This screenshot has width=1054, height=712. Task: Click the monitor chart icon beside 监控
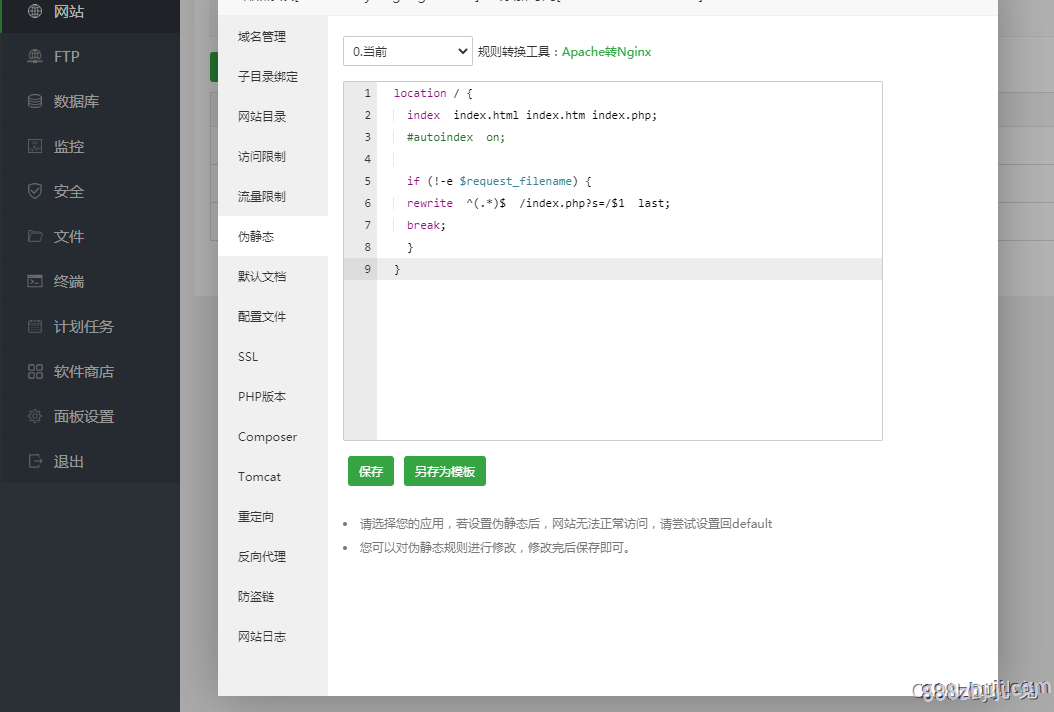click(x=35, y=146)
